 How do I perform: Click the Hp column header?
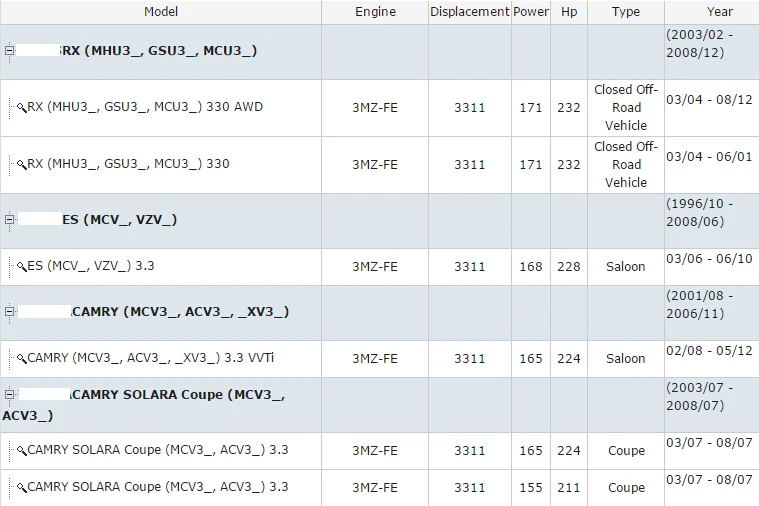pyautogui.click(x=569, y=12)
